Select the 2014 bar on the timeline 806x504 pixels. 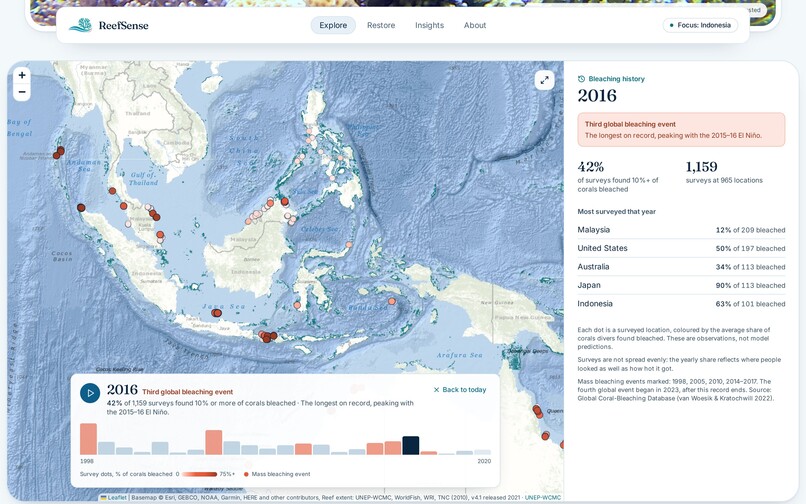click(375, 448)
